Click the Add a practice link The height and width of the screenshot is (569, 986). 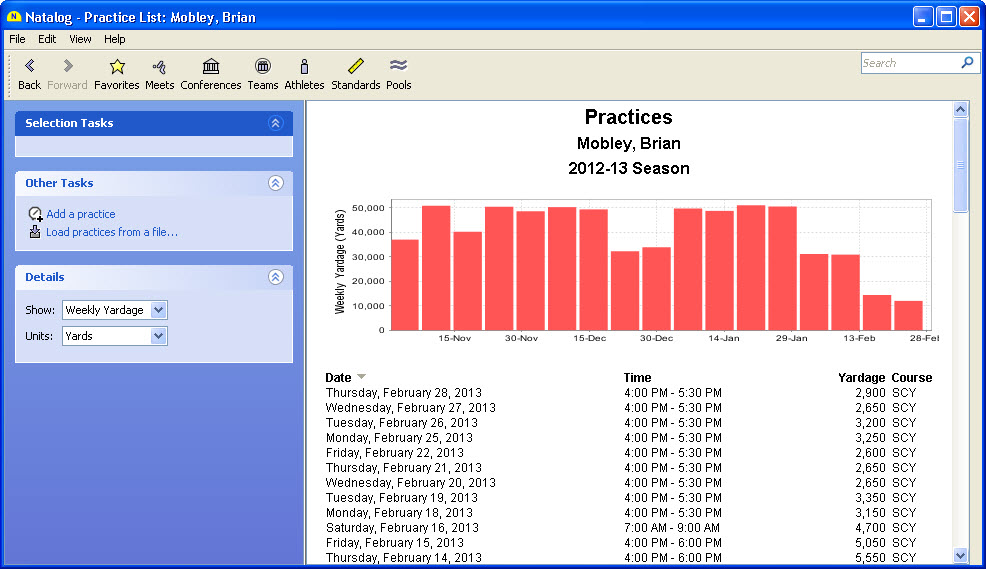(x=80, y=214)
